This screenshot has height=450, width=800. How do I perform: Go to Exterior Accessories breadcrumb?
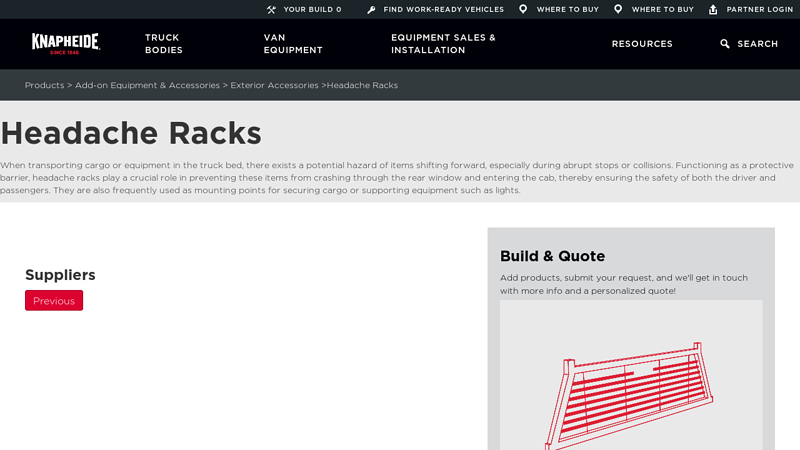click(x=274, y=85)
